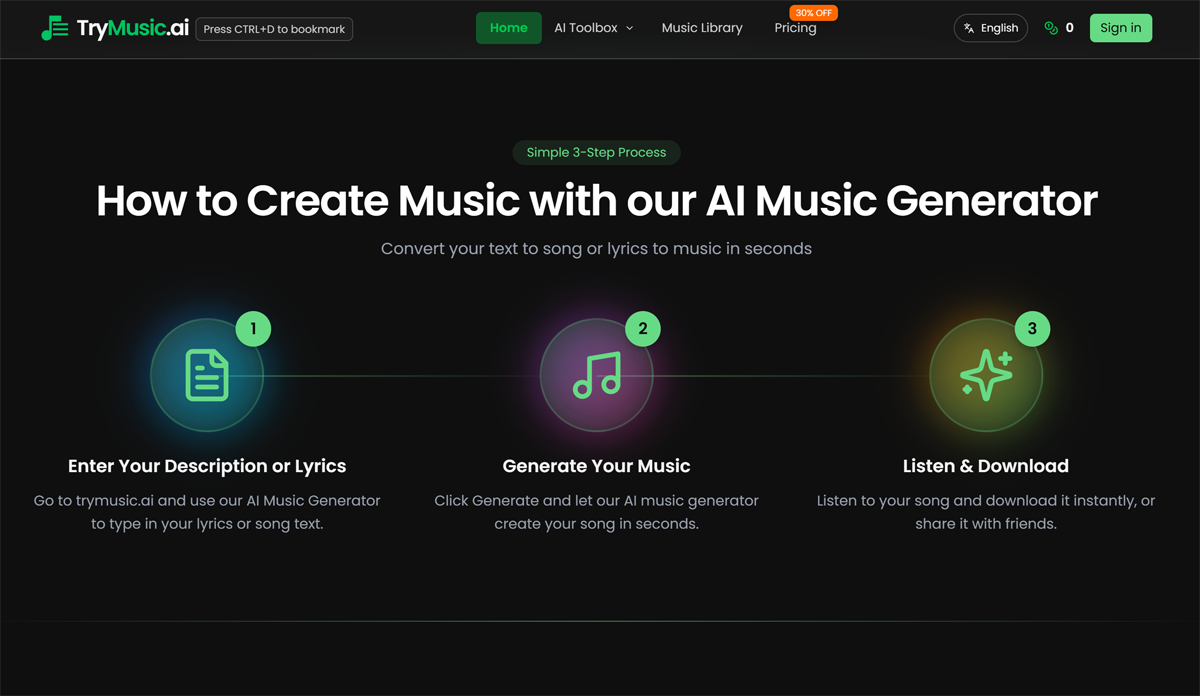This screenshot has height=696, width=1200.
Task: Click the TryMusic.ai music note logo
Action: 56,27
